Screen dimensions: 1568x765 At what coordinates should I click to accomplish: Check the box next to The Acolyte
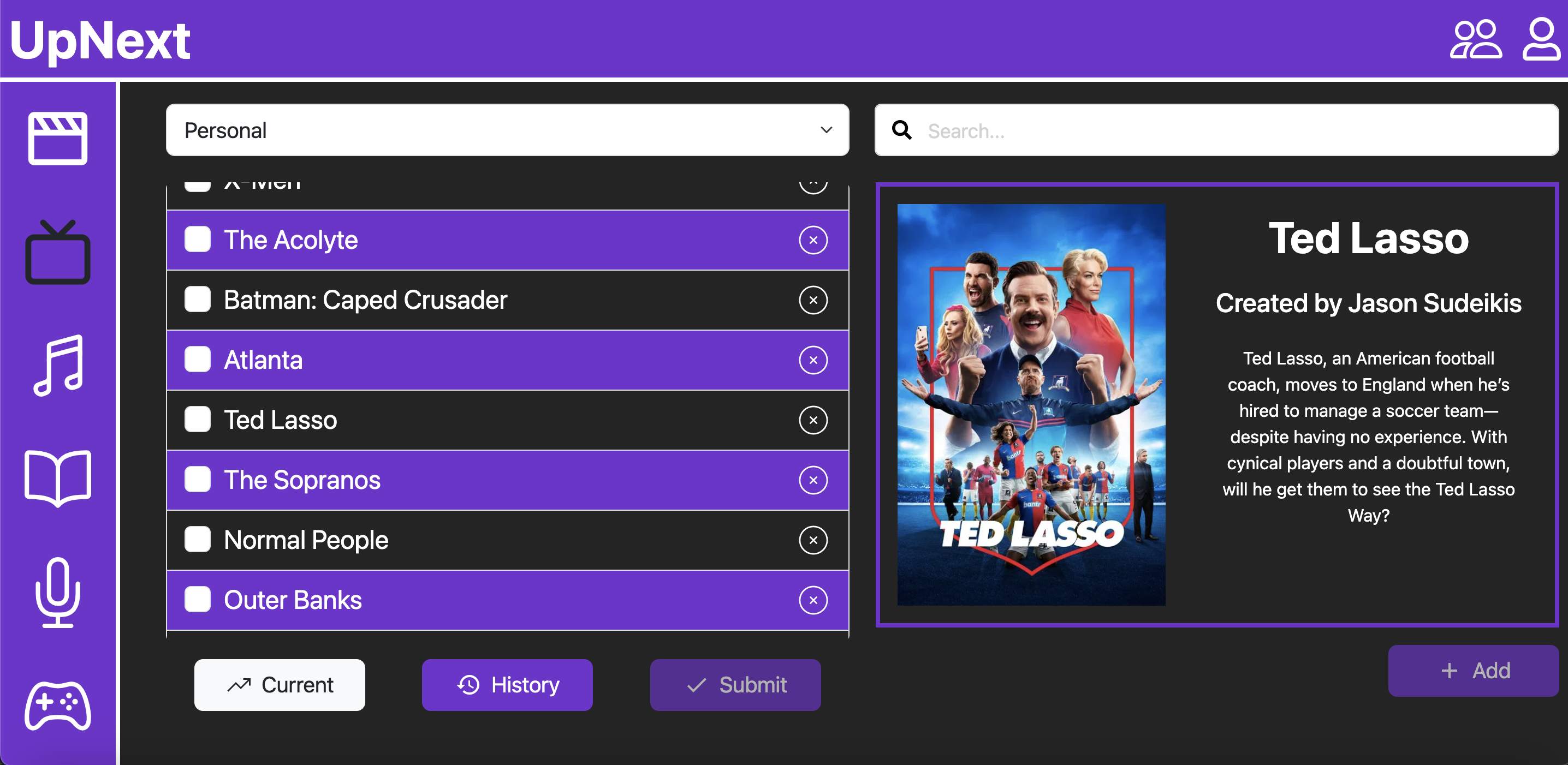click(x=198, y=240)
